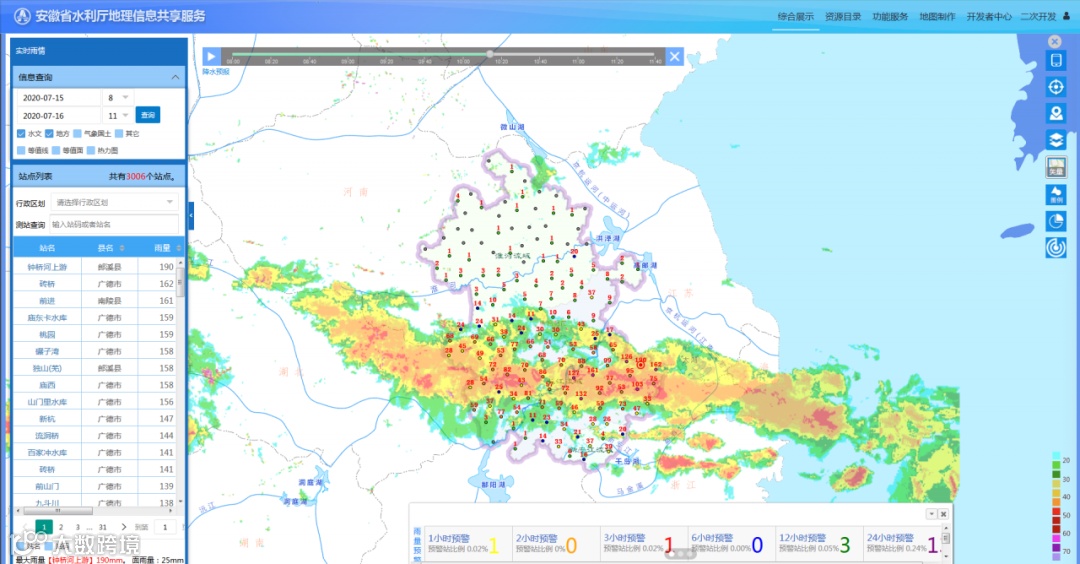Open the start hour dropdown showing 8

(x=117, y=98)
